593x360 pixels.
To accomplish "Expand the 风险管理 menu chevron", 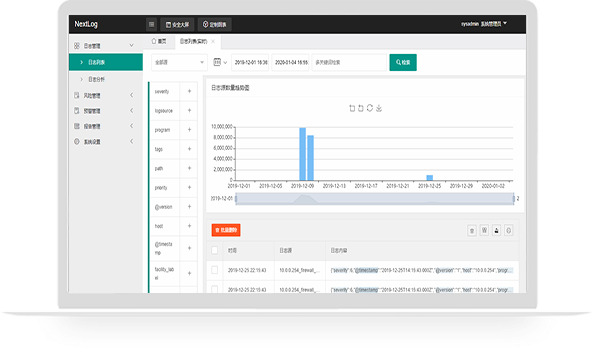I will pyautogui.click(x=132, y=95).
